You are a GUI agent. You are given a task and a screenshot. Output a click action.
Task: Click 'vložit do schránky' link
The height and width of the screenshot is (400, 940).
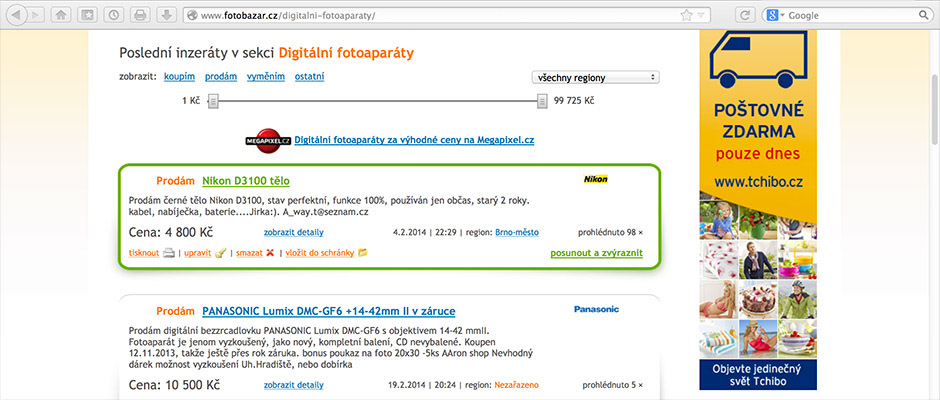pyautogui.click(x=320, y=253)
